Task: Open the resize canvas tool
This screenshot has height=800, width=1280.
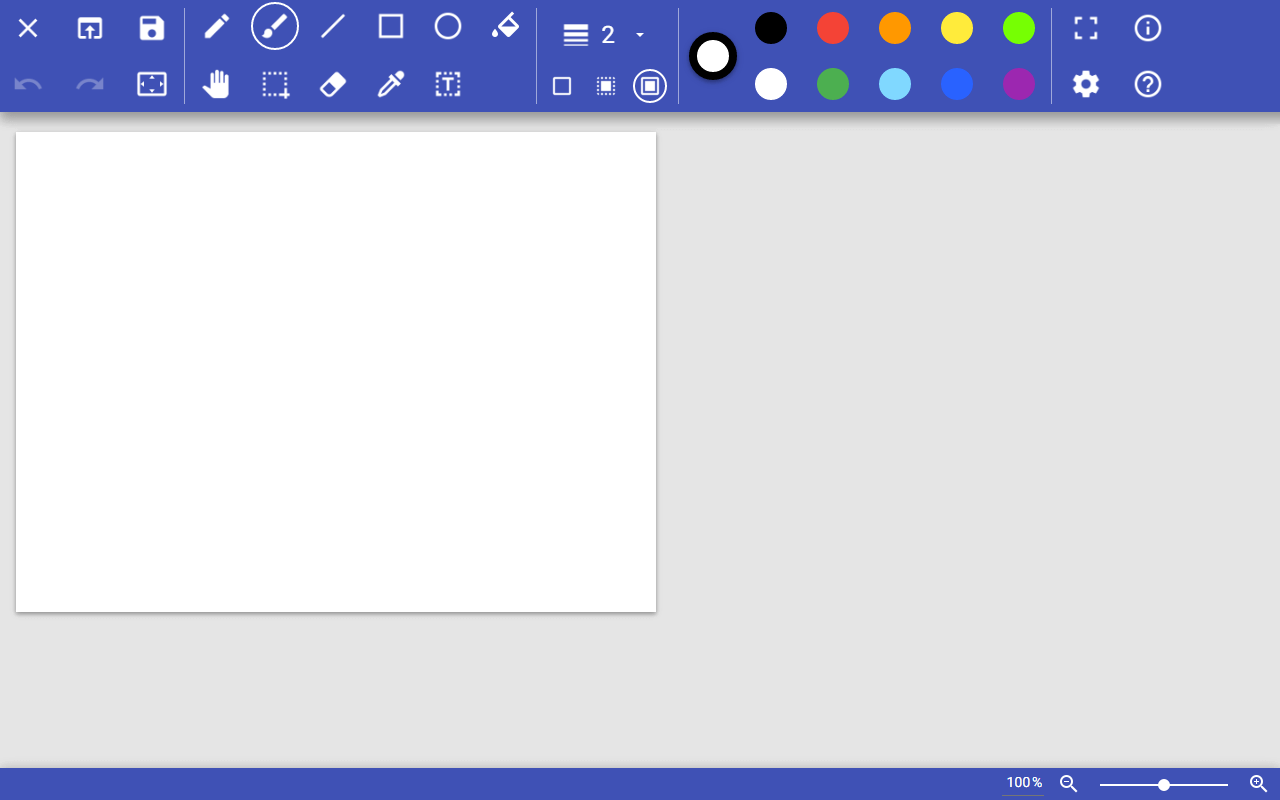Action: coord(151,84)
